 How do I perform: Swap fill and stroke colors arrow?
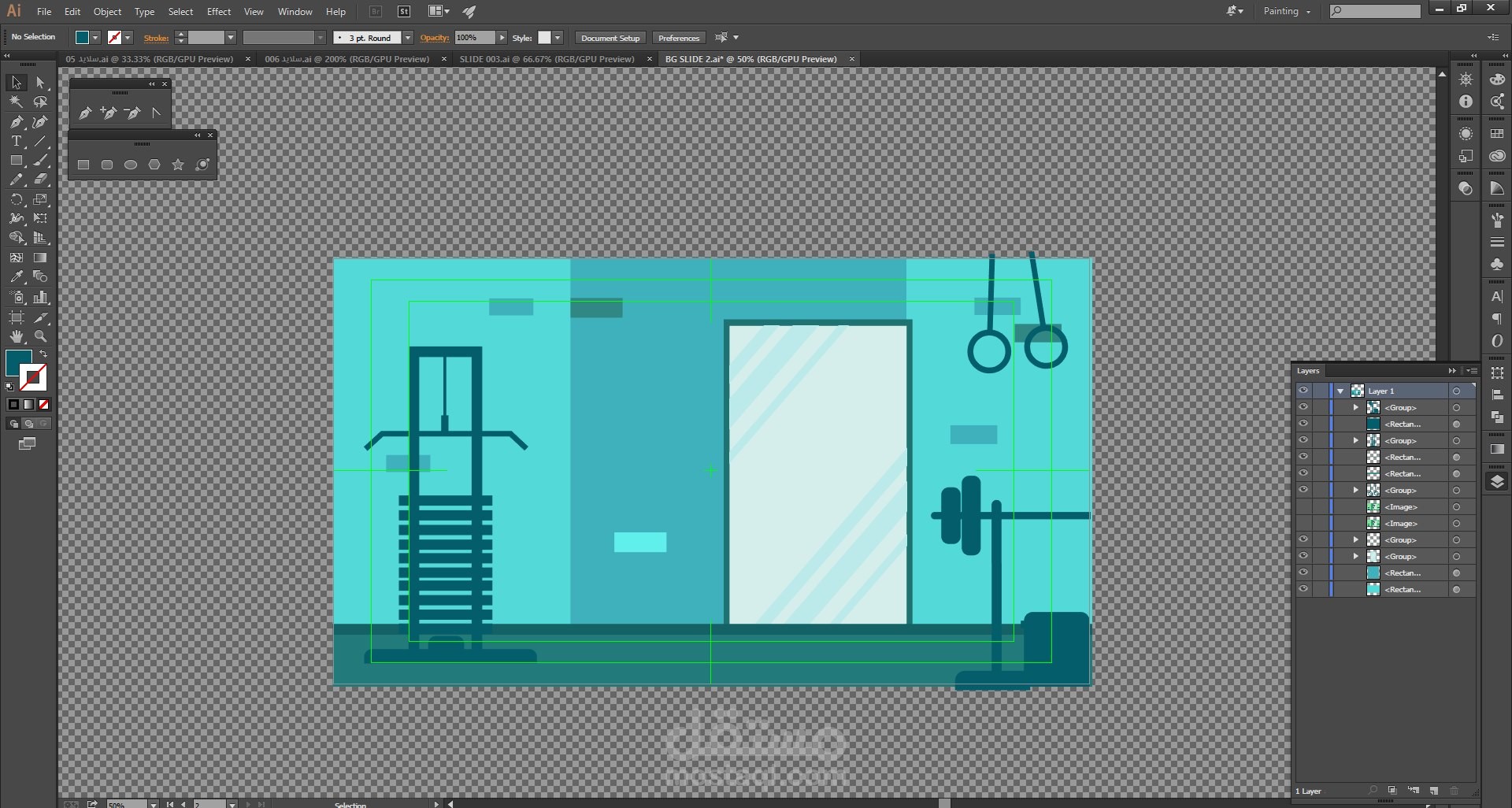(43, 354)
